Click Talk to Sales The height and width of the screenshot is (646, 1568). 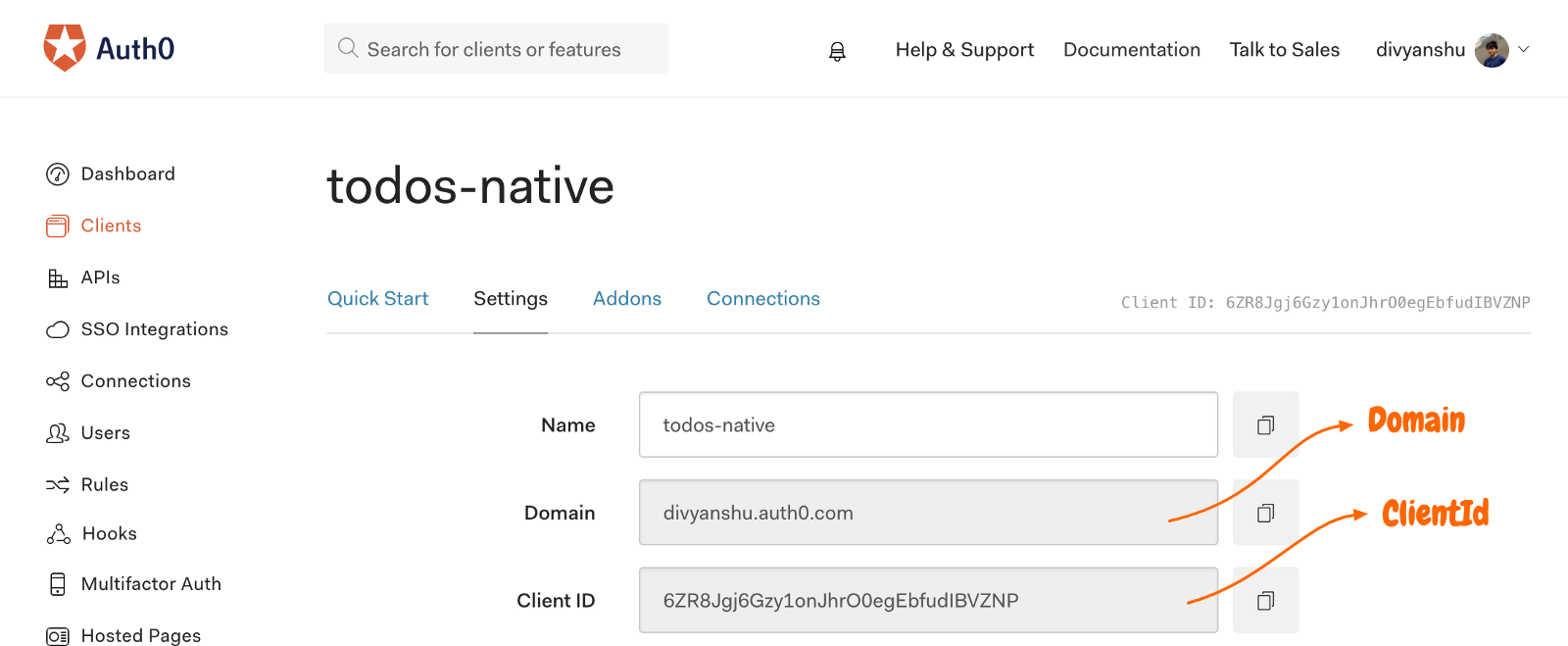tap(1284, 50)
